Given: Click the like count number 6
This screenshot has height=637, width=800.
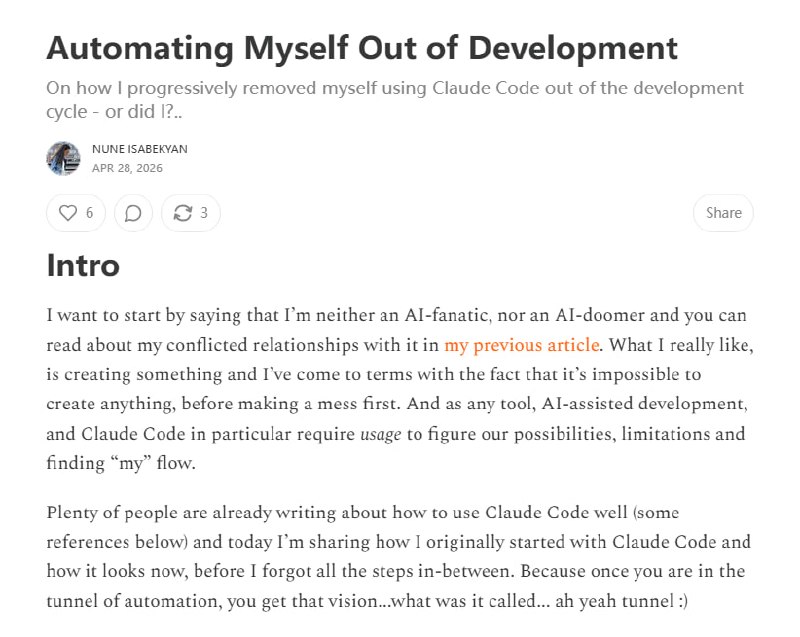Looking at the screenshot, I should click(90, 213).
